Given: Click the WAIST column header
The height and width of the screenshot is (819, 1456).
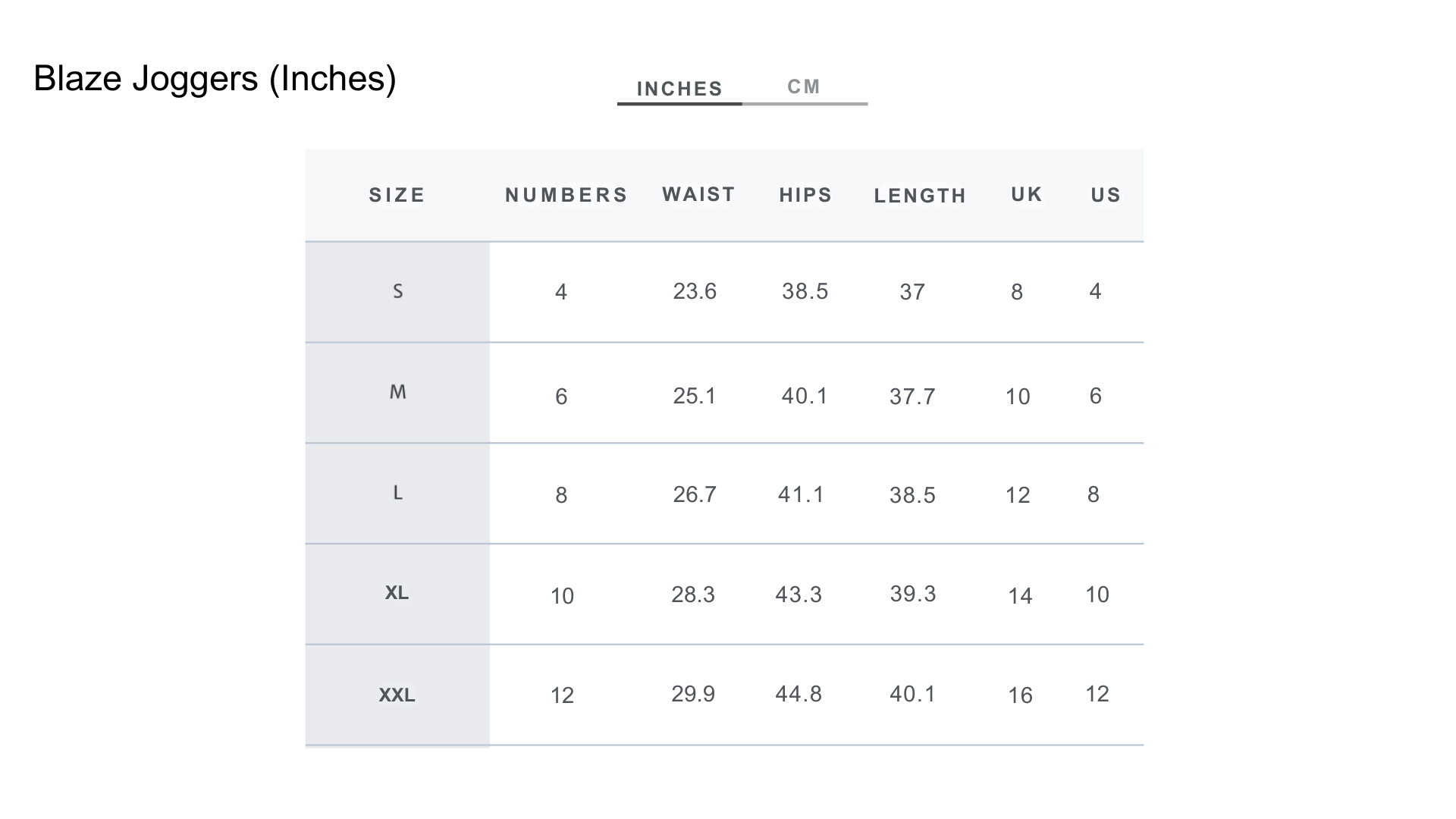Looking at the screenshot, I should (x=698, y=195).
